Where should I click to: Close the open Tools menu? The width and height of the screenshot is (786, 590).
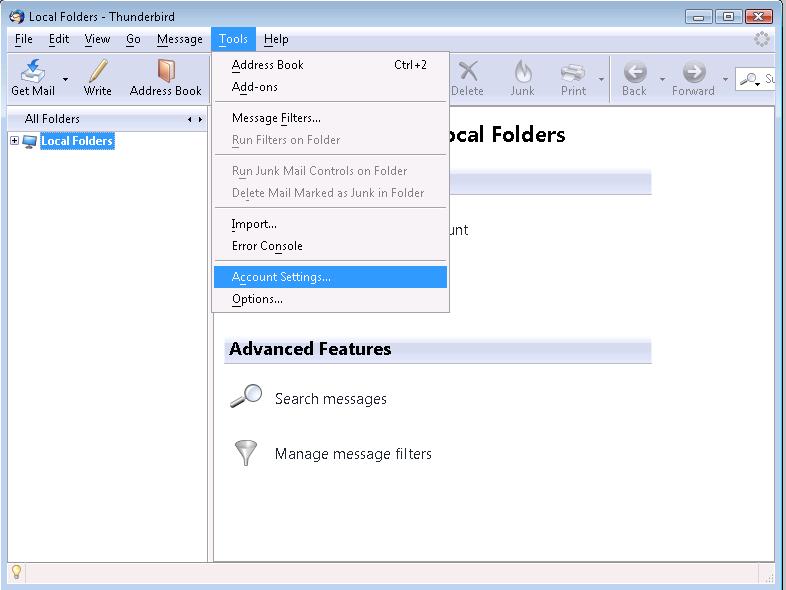click(x=233, y=39)
